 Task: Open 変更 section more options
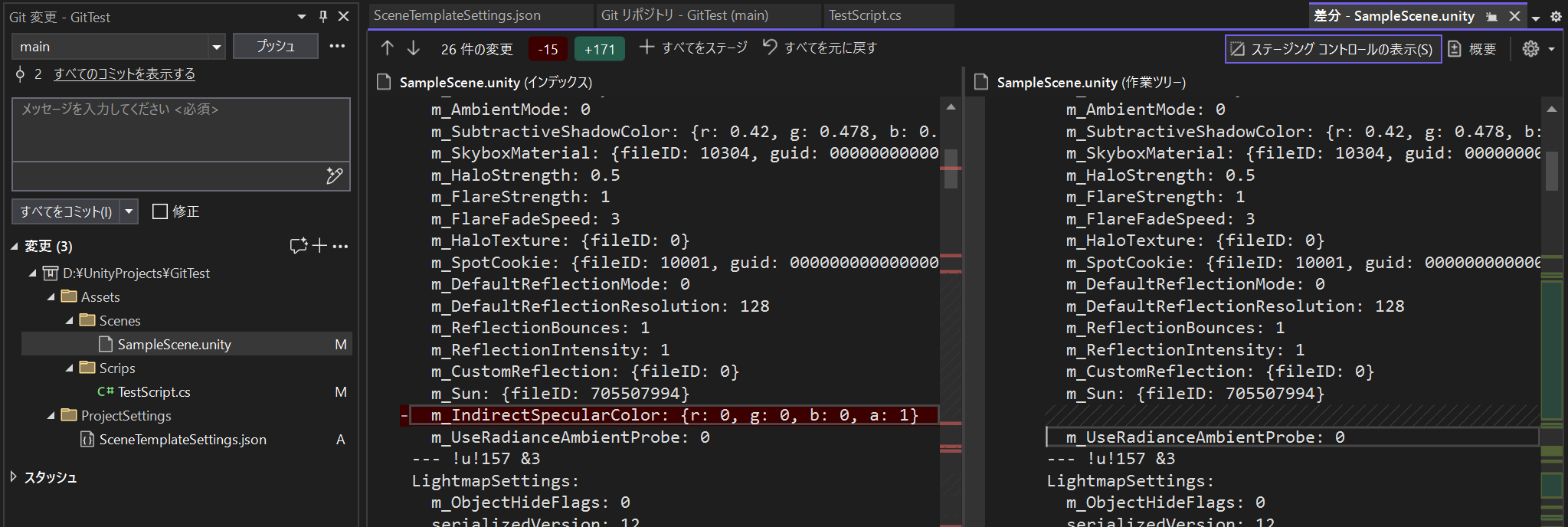[x=341, y=246]
